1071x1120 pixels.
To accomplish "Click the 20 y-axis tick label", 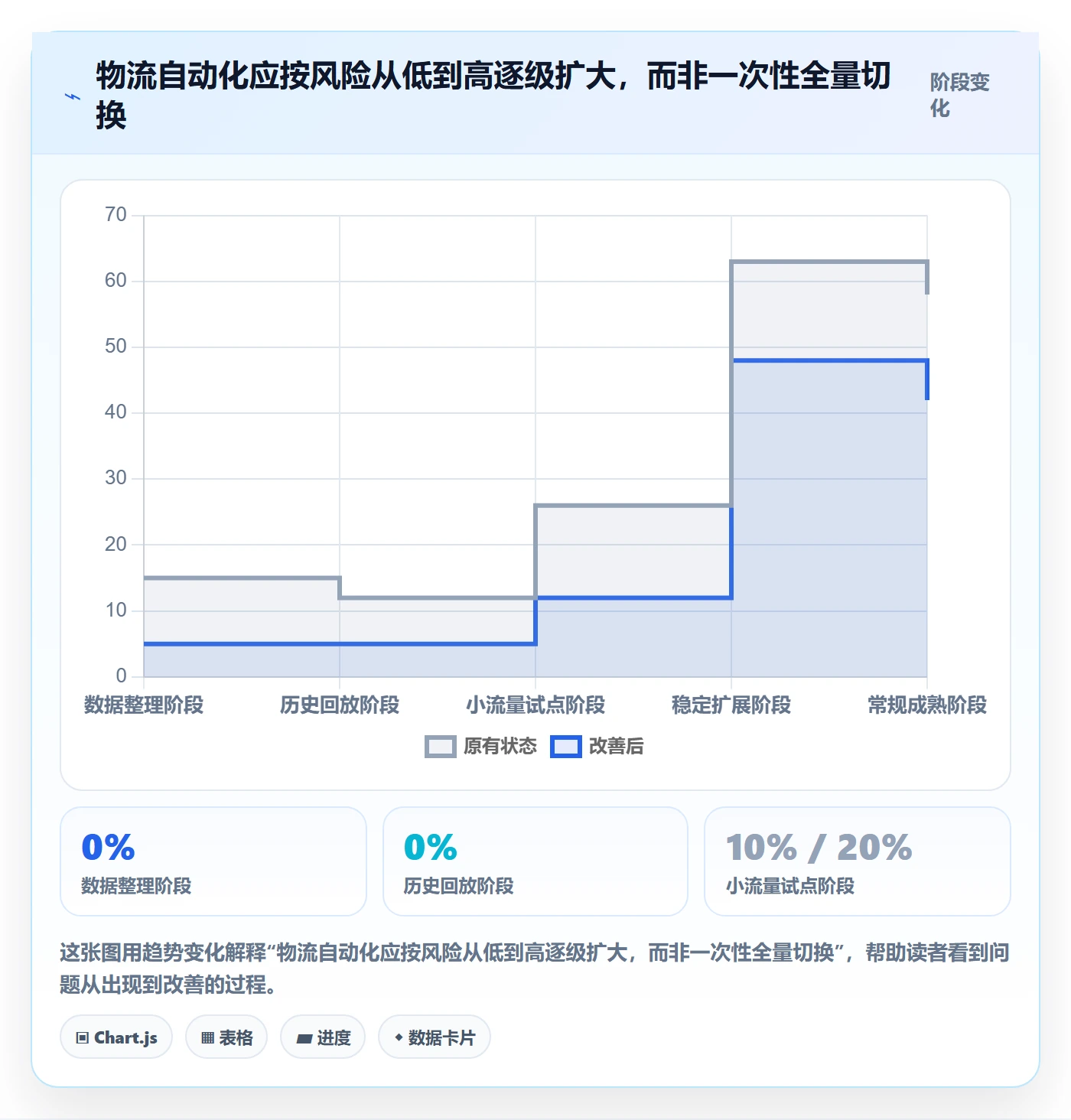I will click(116, 544).
